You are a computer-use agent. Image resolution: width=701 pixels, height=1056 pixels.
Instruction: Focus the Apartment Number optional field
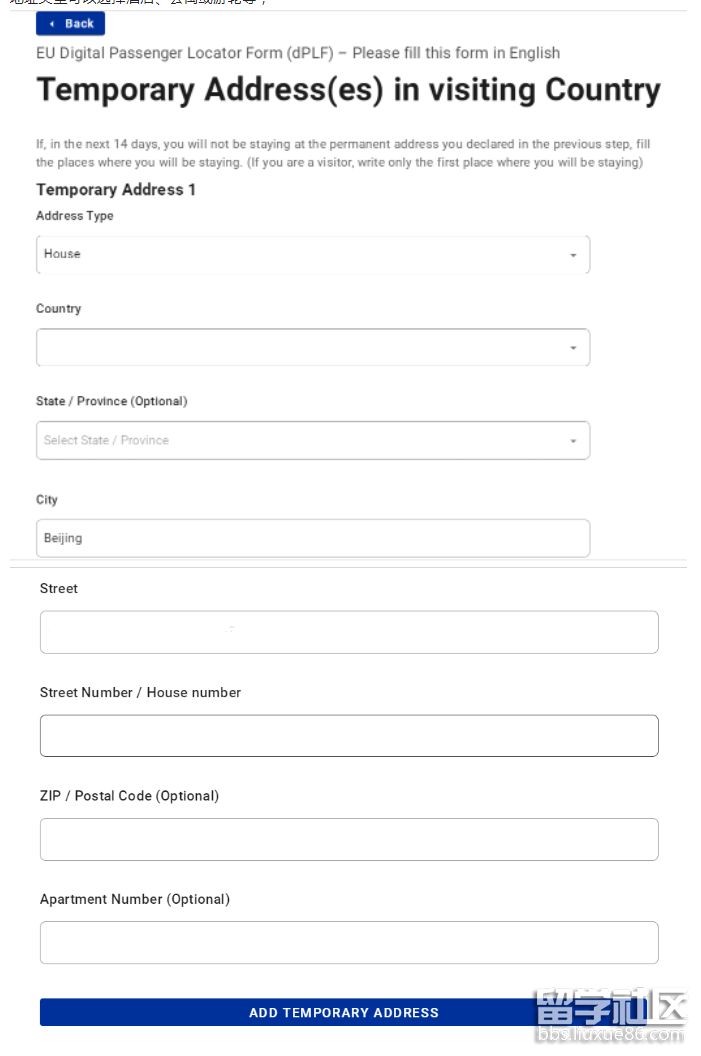tap(348, 943)
